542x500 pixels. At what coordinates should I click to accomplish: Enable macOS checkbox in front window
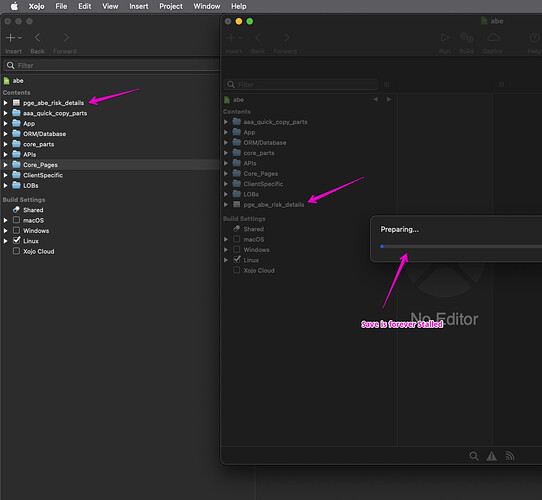click(x=236, y=239)
